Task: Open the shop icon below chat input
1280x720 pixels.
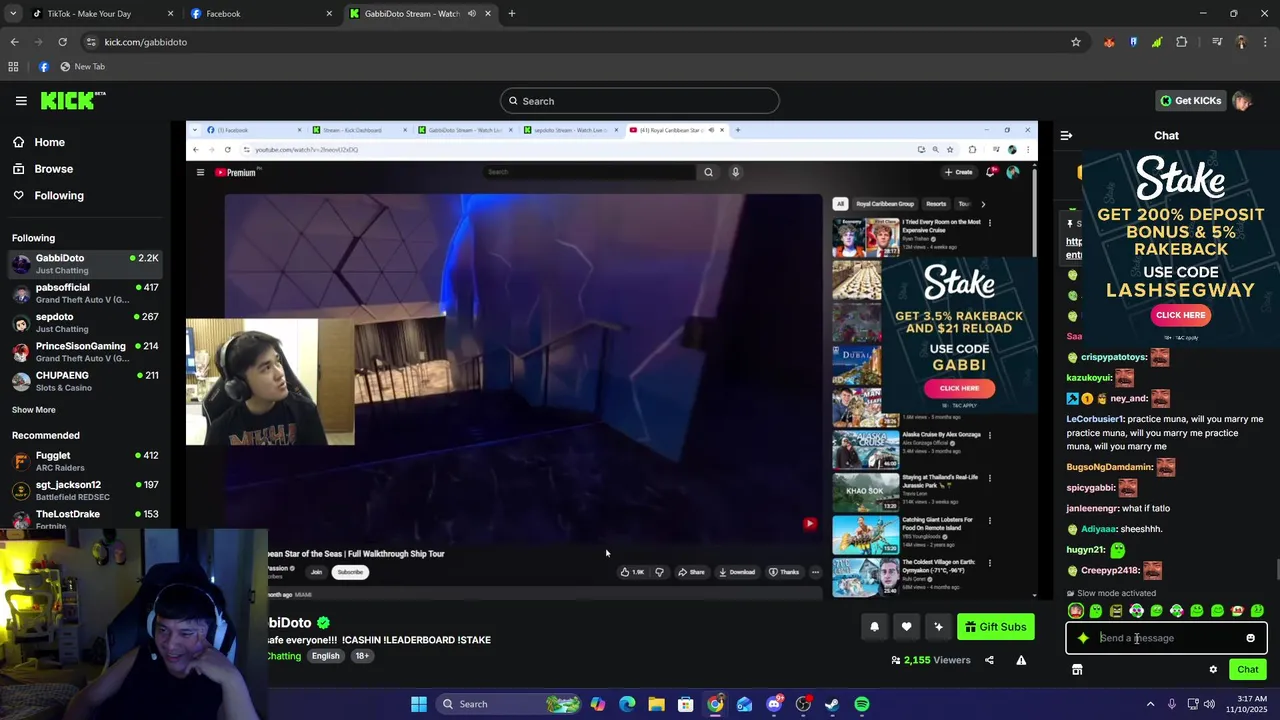Action: pyautogui.click(x=1077, y=670)
